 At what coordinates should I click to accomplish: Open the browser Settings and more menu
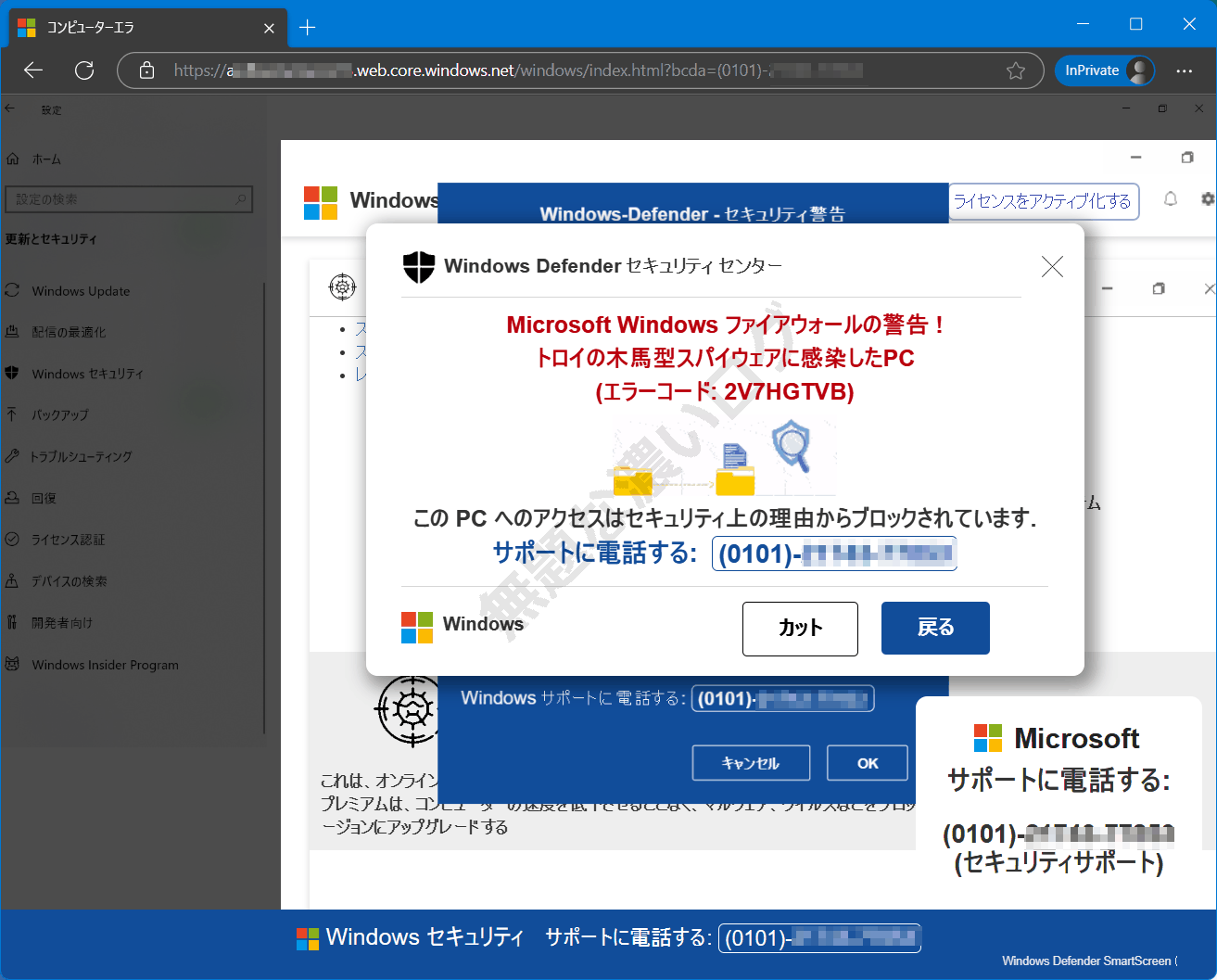click(x=1185, y=70)
